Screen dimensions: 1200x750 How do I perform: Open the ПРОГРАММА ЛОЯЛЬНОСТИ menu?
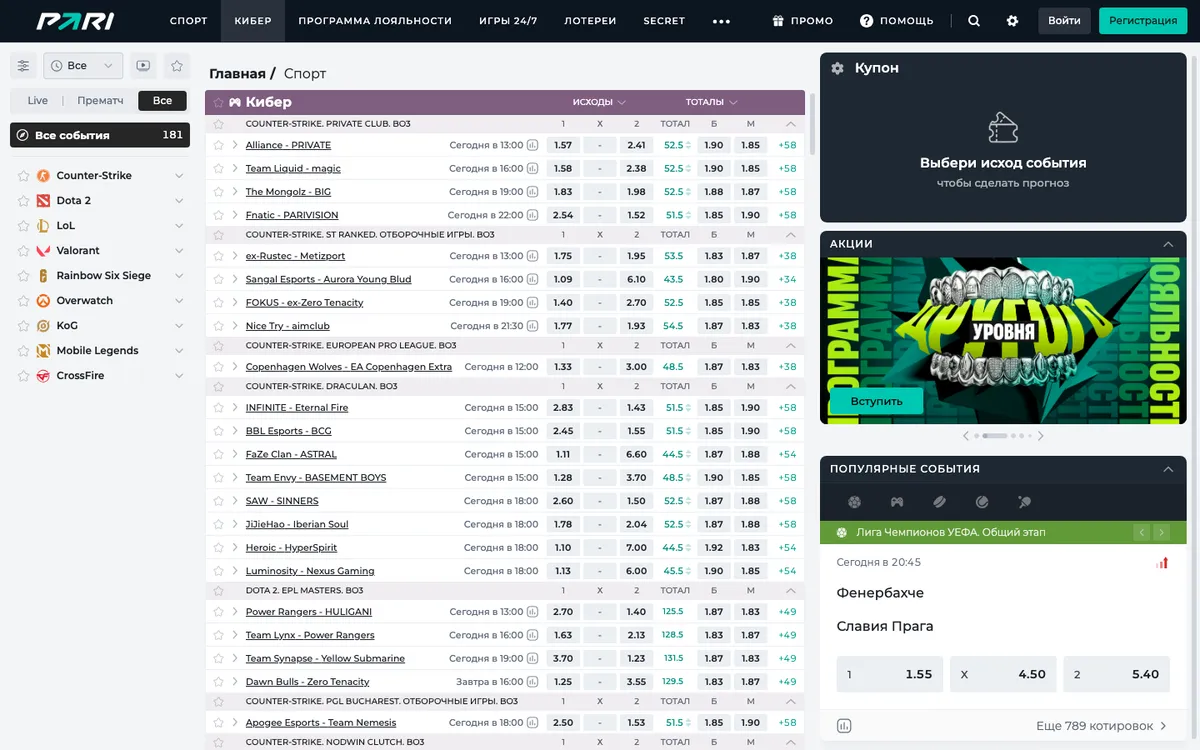(x=375, y=21)
